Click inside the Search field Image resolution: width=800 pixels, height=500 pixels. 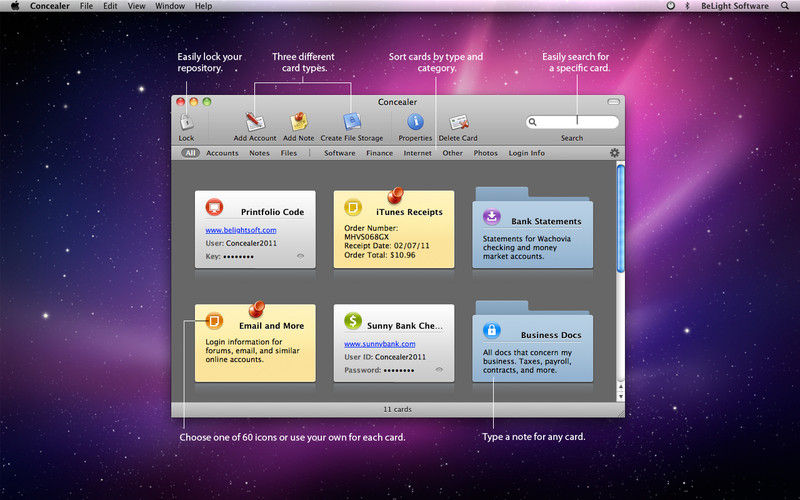[x=572, y=122]
